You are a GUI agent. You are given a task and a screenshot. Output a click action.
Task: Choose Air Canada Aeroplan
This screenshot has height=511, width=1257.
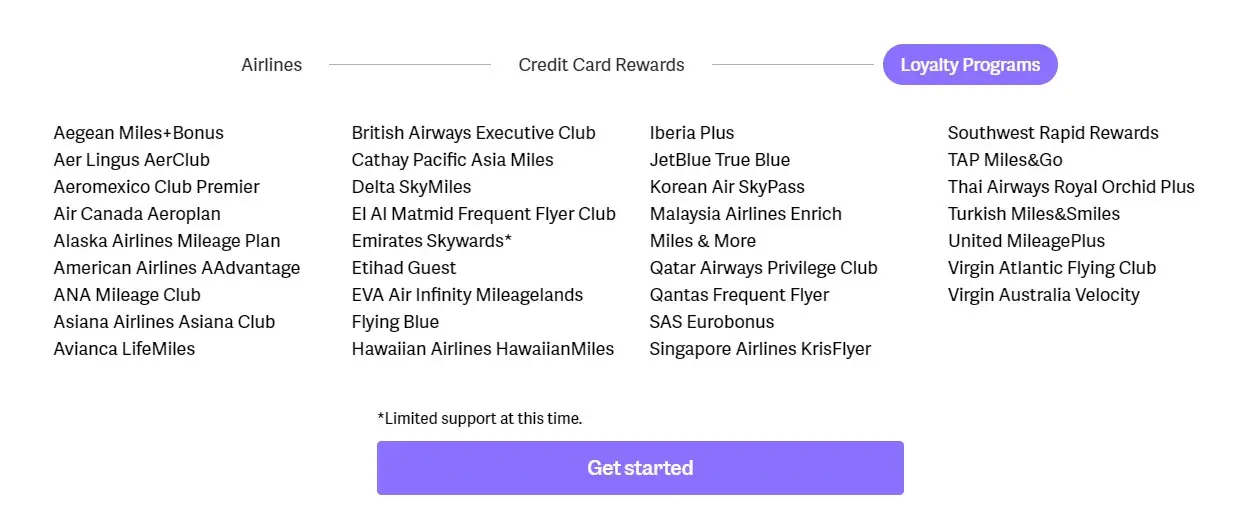pyautogui.click(x=137, y=214)
